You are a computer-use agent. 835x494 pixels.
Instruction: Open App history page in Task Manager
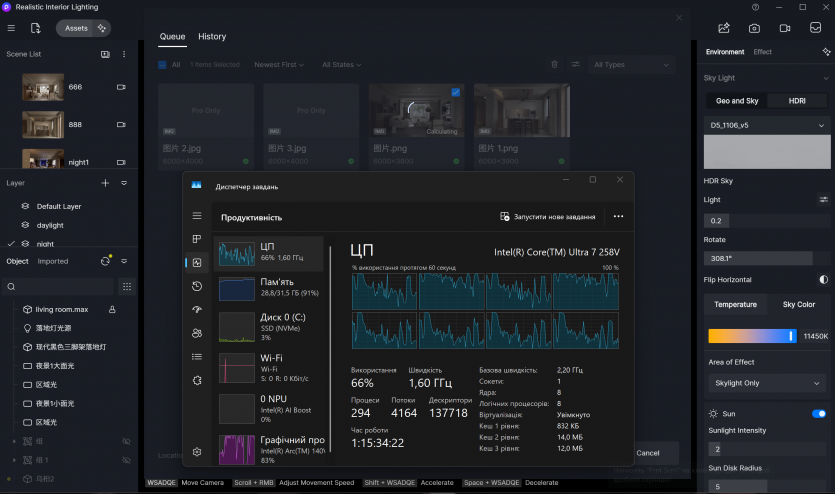197,286
